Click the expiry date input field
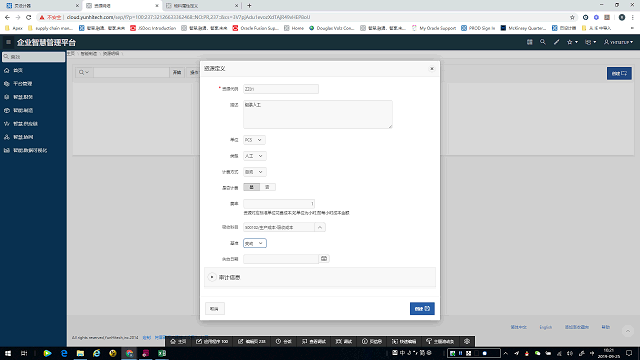The height and width of the screenshot is (360, 640). (x=281, y=259)
